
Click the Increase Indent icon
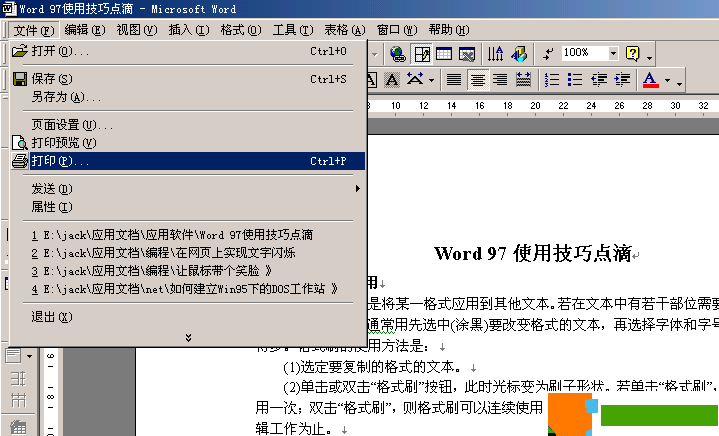point(622,80)
